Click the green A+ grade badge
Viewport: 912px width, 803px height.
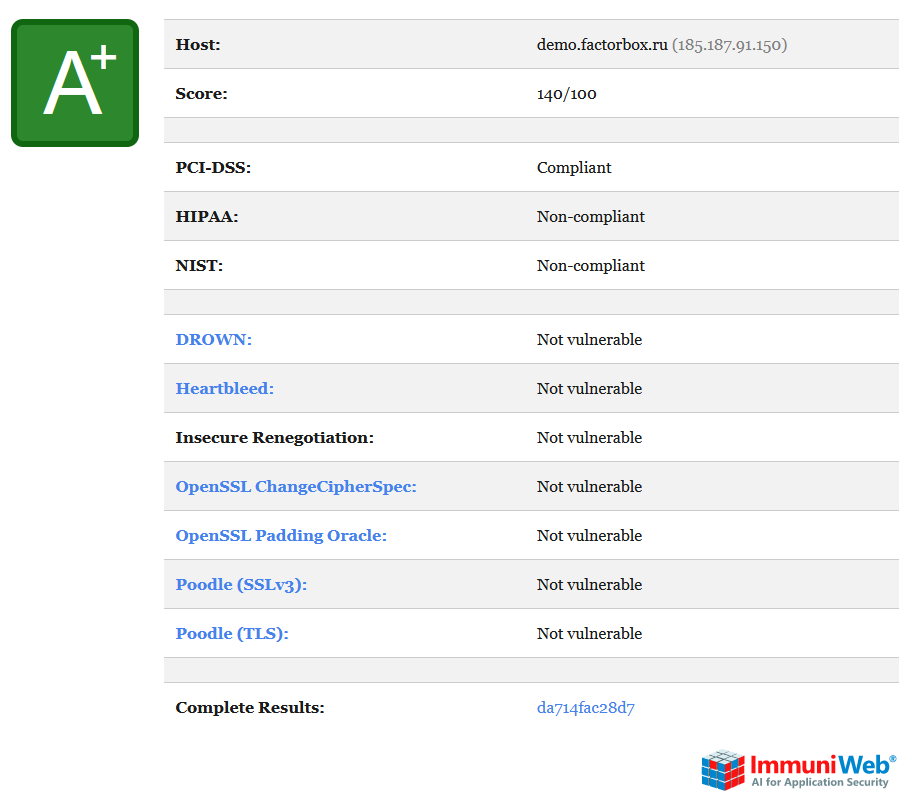[x=75, y=83]
